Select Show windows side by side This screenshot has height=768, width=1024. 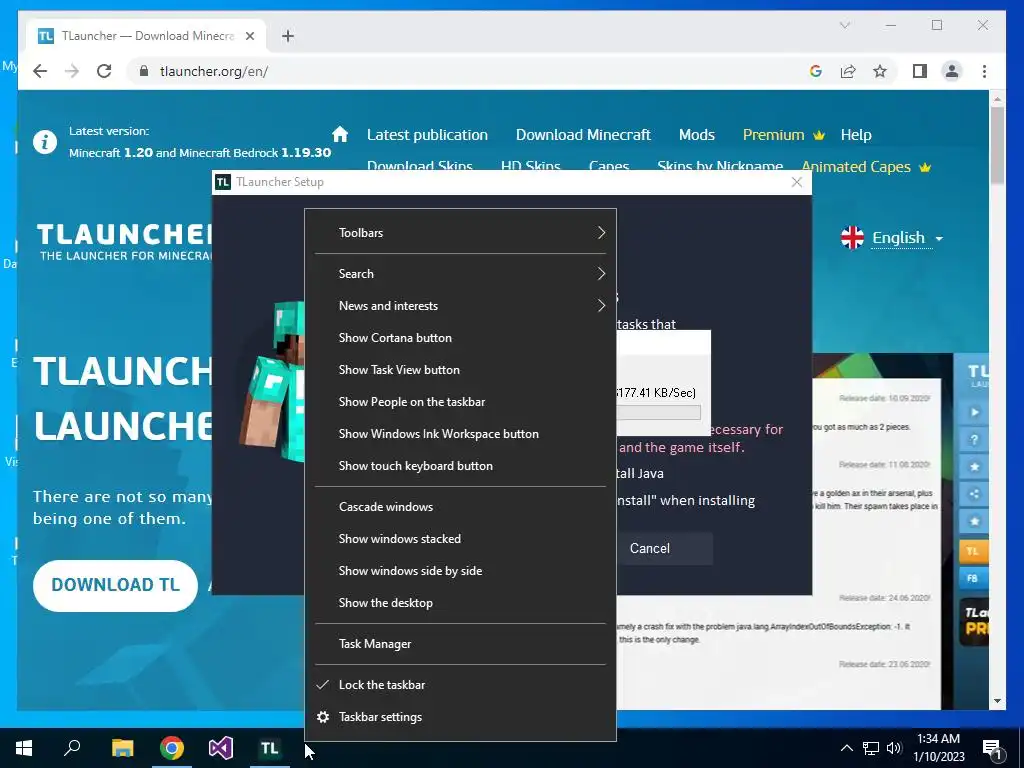tap(460, 571)
